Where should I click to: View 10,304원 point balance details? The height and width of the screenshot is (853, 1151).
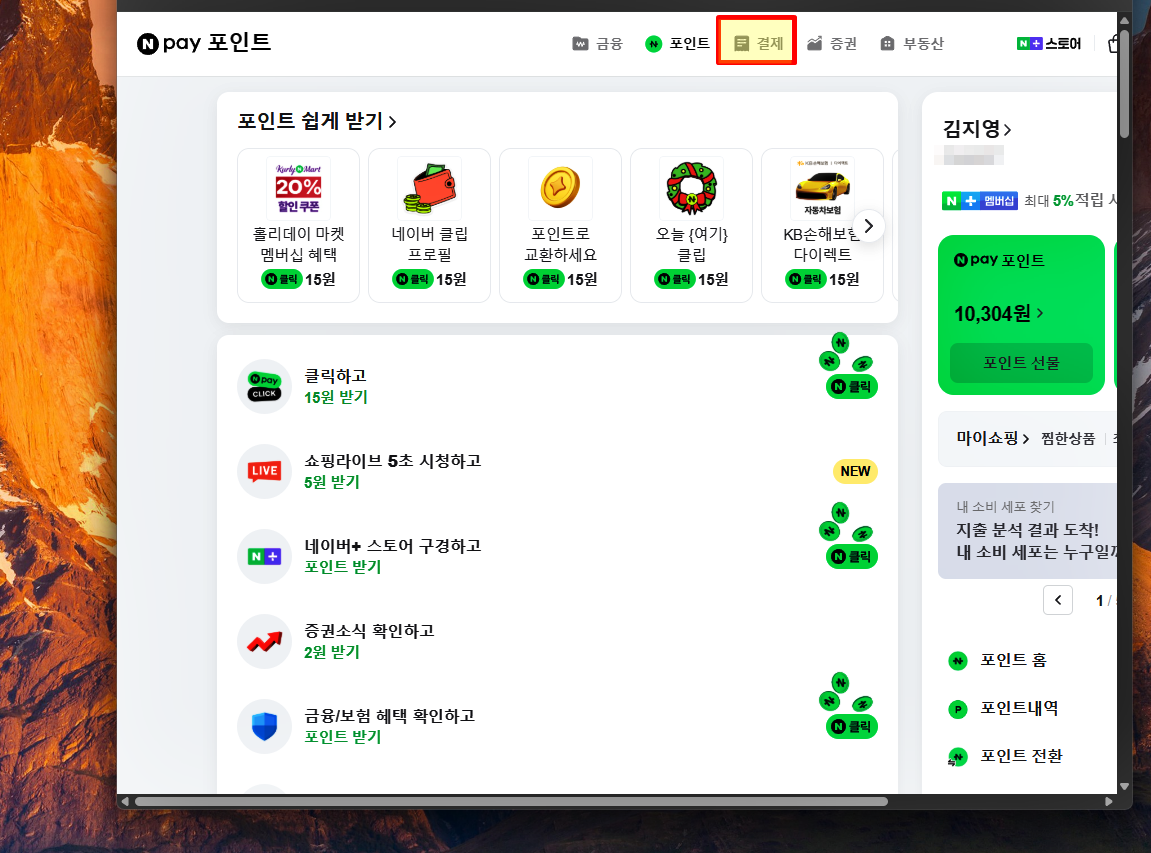coord(999,314)
